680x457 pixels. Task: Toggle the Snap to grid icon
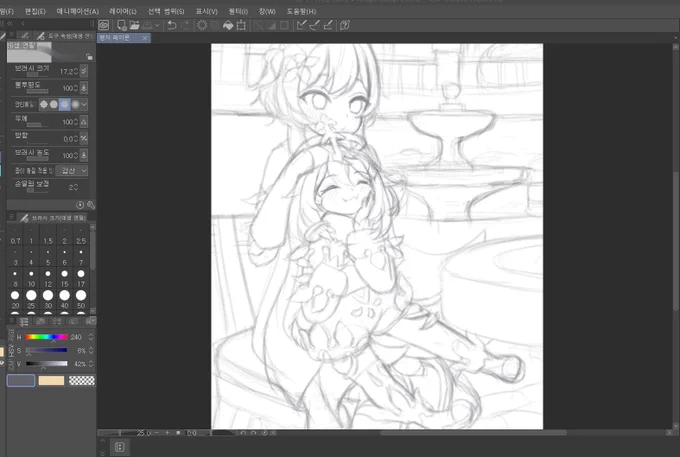328,26
